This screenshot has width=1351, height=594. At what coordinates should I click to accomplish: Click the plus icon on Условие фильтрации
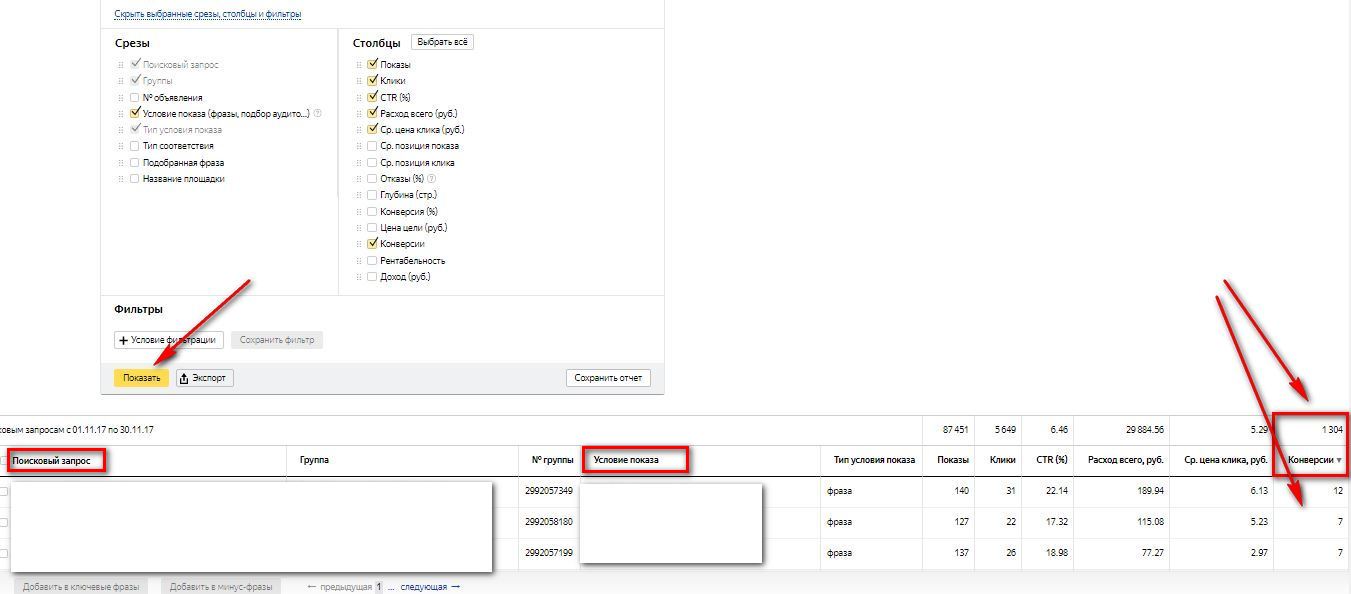pos(124,340)
